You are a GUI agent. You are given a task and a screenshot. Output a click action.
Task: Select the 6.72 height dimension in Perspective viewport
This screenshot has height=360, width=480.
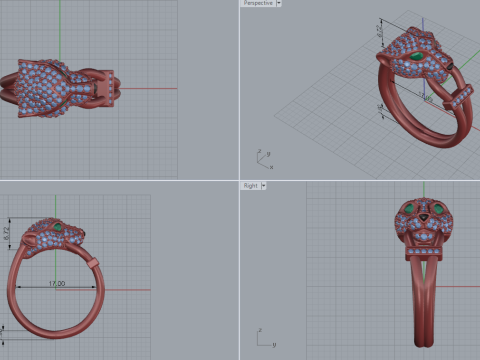click(x=380, y=32)
